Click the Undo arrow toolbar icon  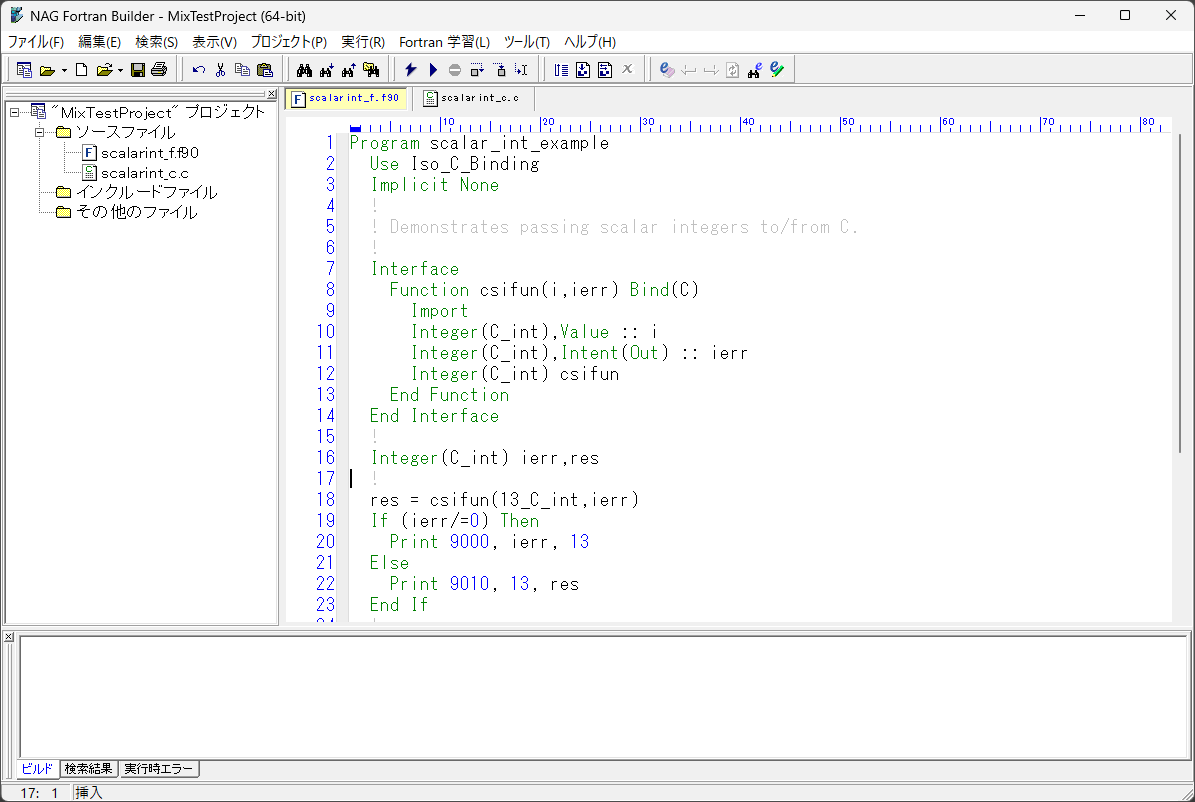pyautogui.click(x=199, y=70)
